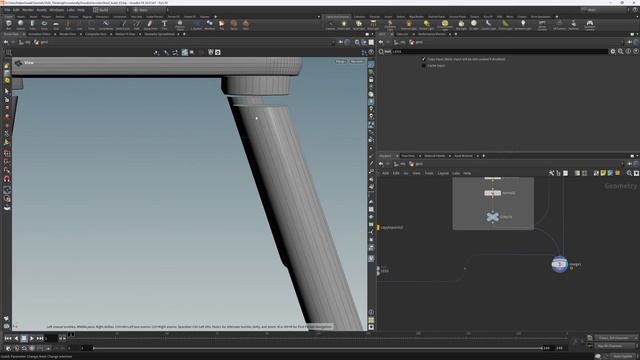
Task: Click the back arrow in viewport path bar
Action: (6, 42)
